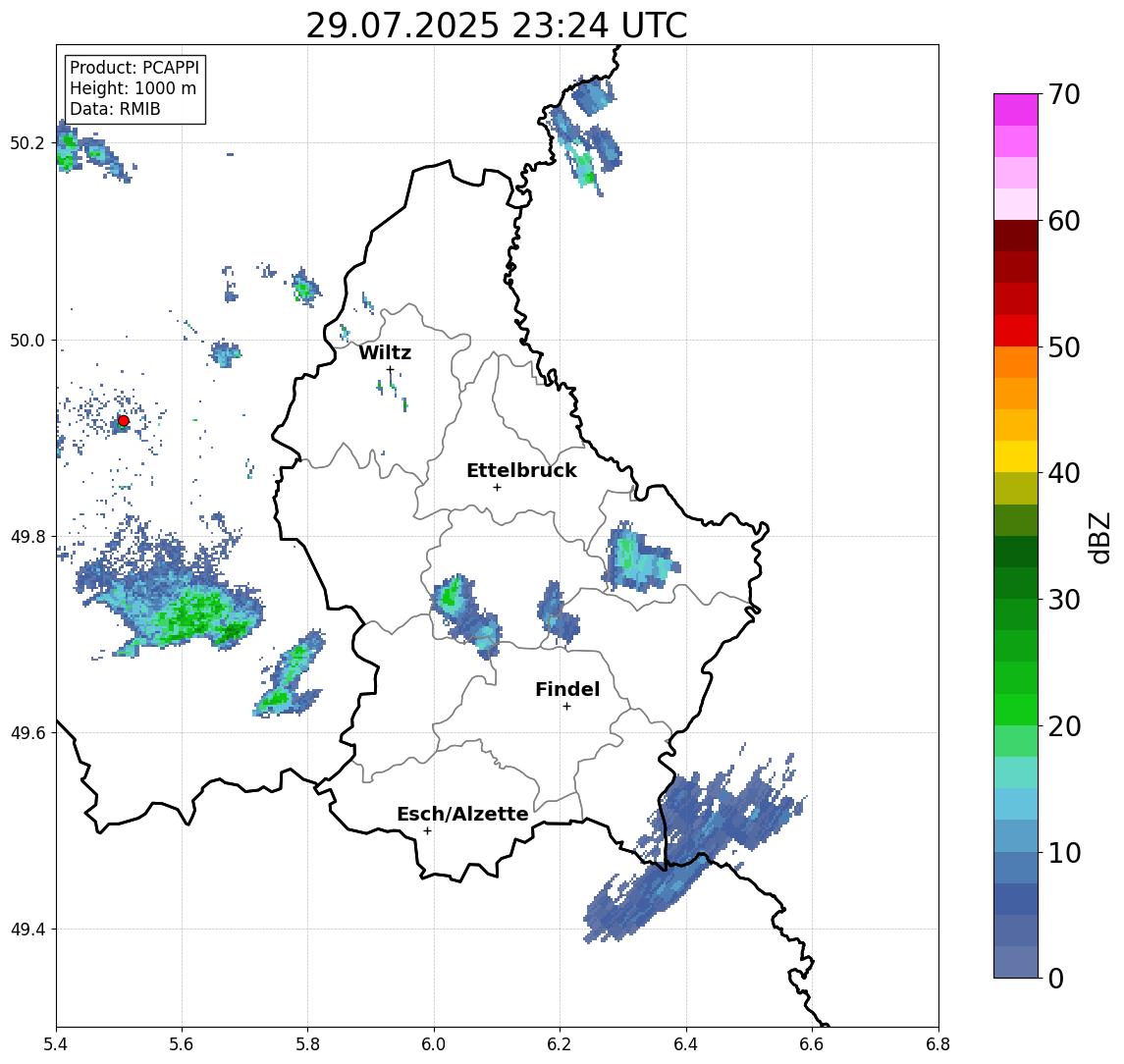Click the yellow colorbar swatch just above 40

coord(1016,456)
